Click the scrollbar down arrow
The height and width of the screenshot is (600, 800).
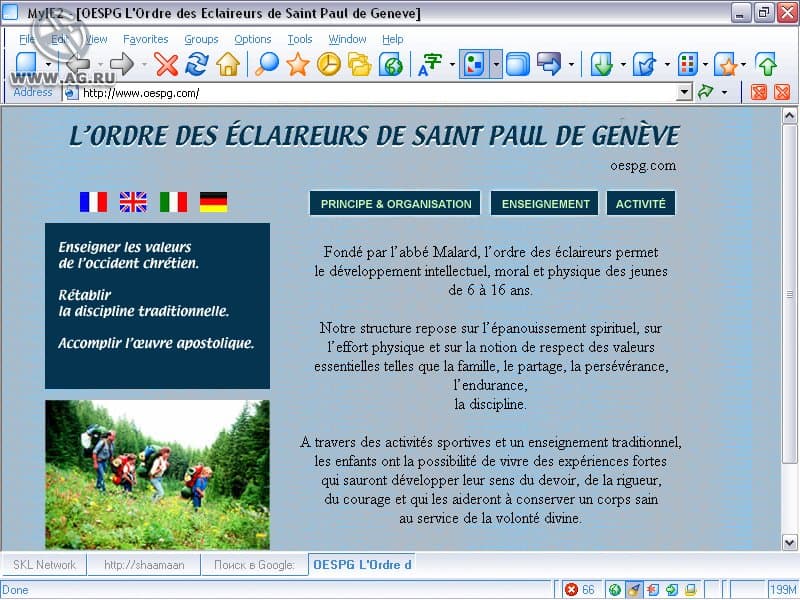pos(789,542)
